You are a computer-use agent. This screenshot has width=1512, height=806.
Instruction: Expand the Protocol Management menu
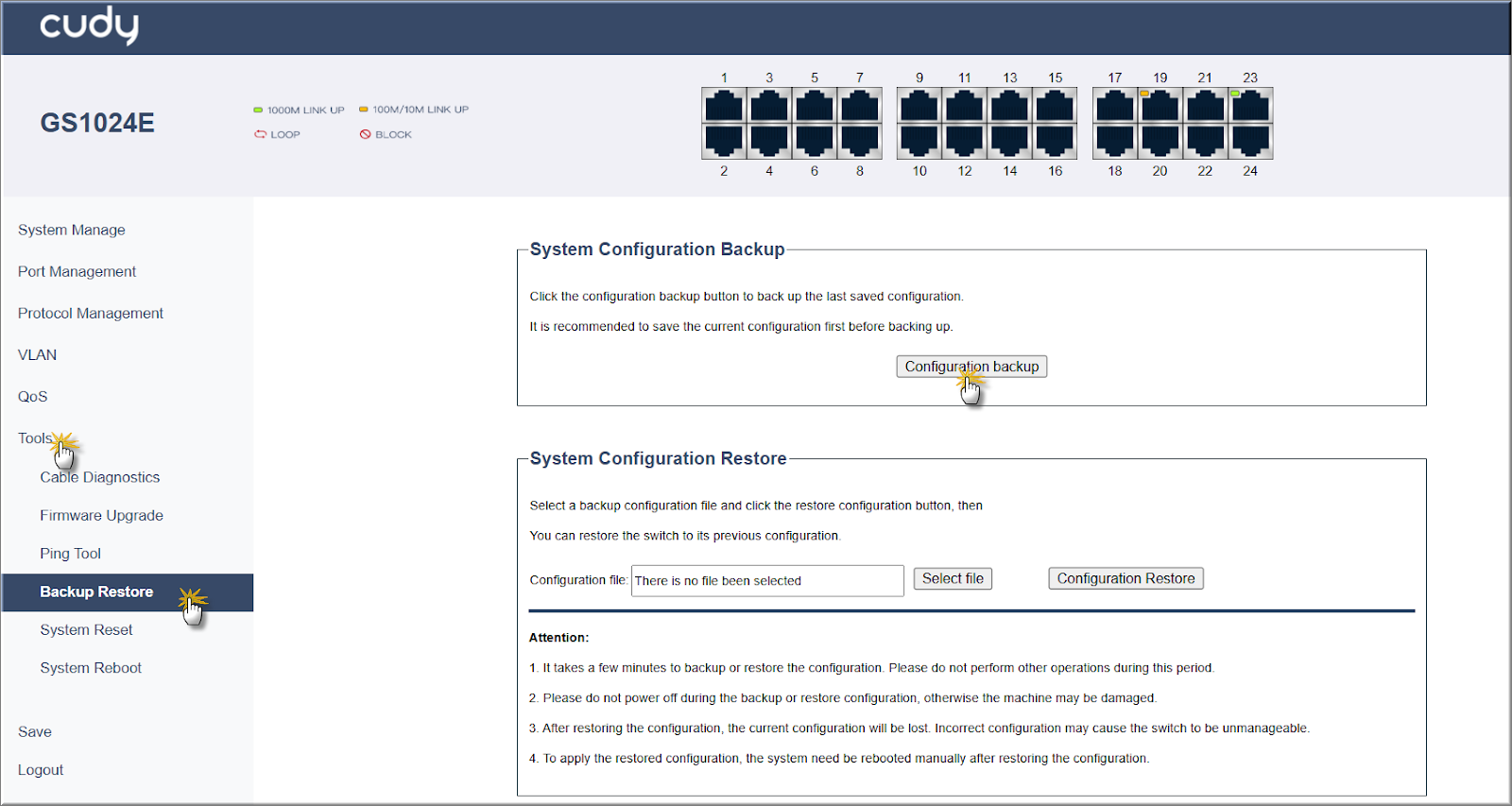tap(91, 313)
